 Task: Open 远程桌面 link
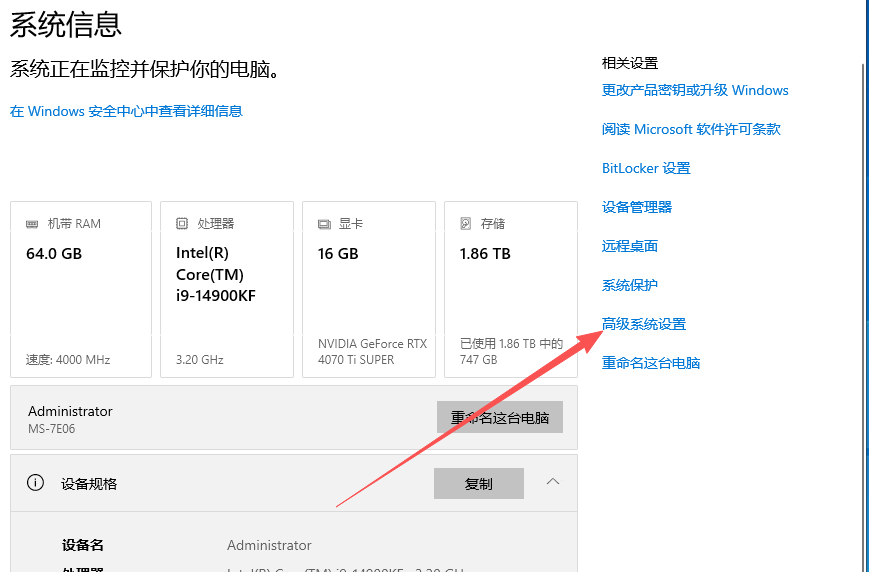630,246
